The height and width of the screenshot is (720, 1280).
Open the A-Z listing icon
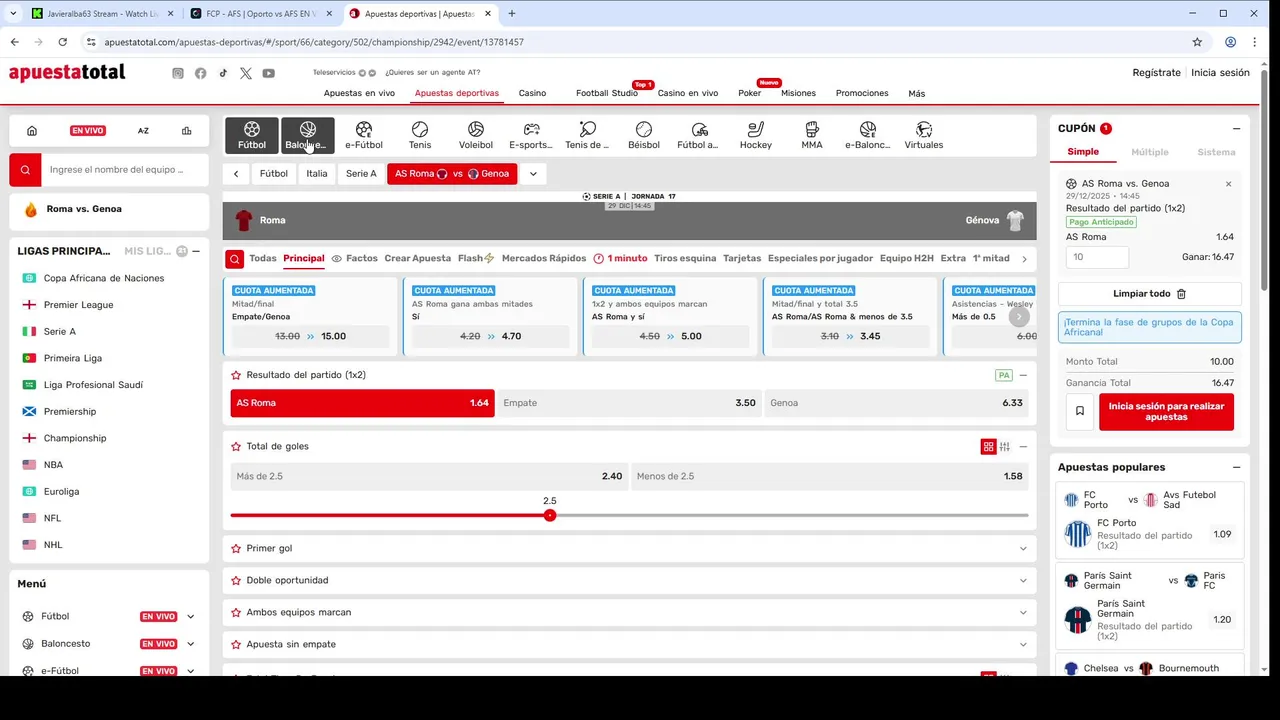143,131
